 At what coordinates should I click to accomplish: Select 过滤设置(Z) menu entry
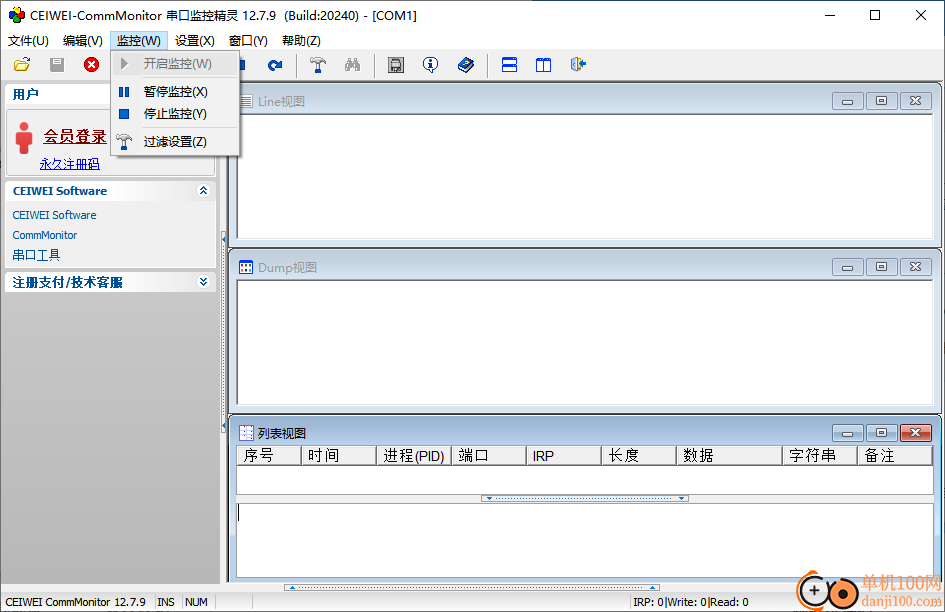point(175,141)
